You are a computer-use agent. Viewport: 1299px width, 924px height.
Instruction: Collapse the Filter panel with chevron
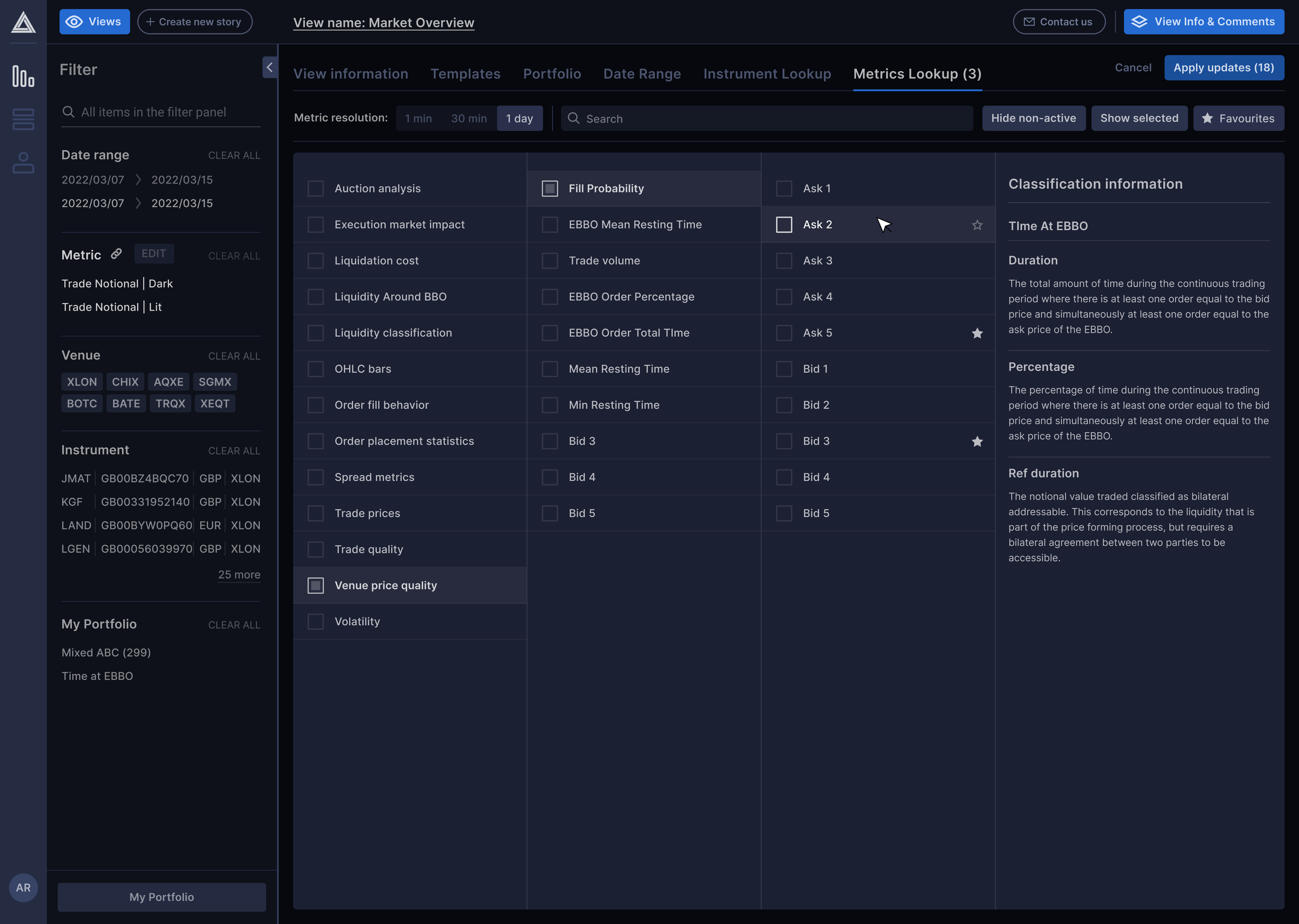click(270, 67)
